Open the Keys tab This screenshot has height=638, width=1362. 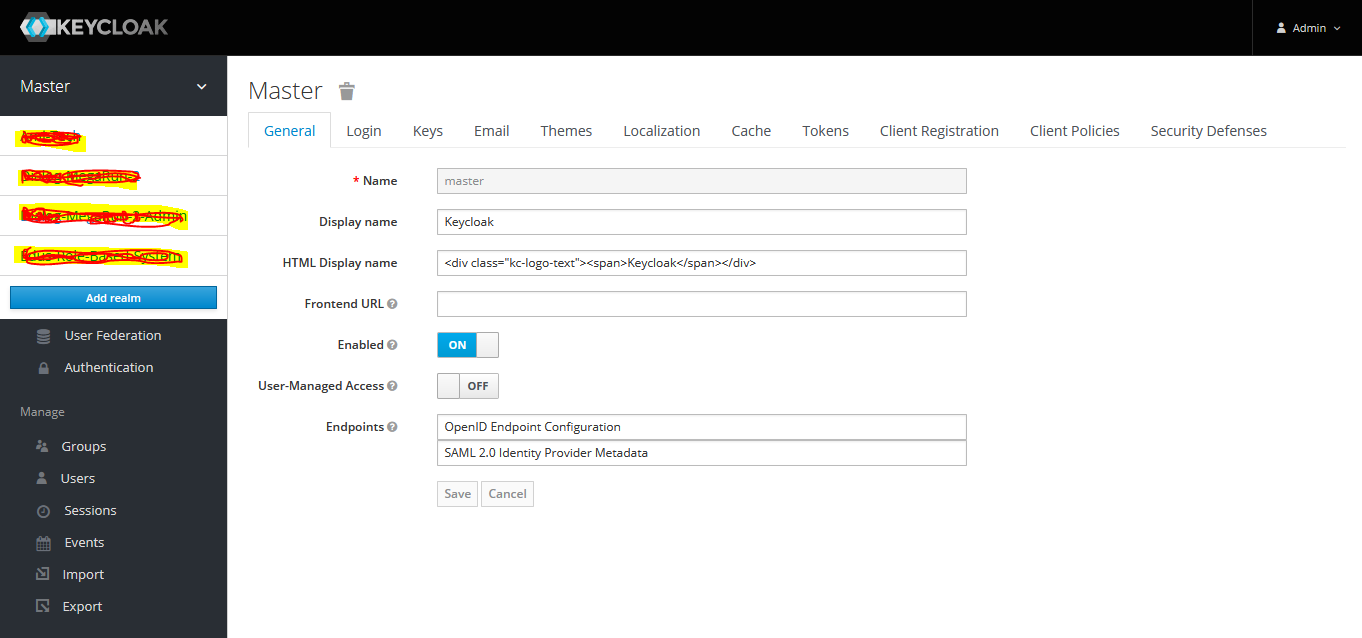[x=428, y=130]
